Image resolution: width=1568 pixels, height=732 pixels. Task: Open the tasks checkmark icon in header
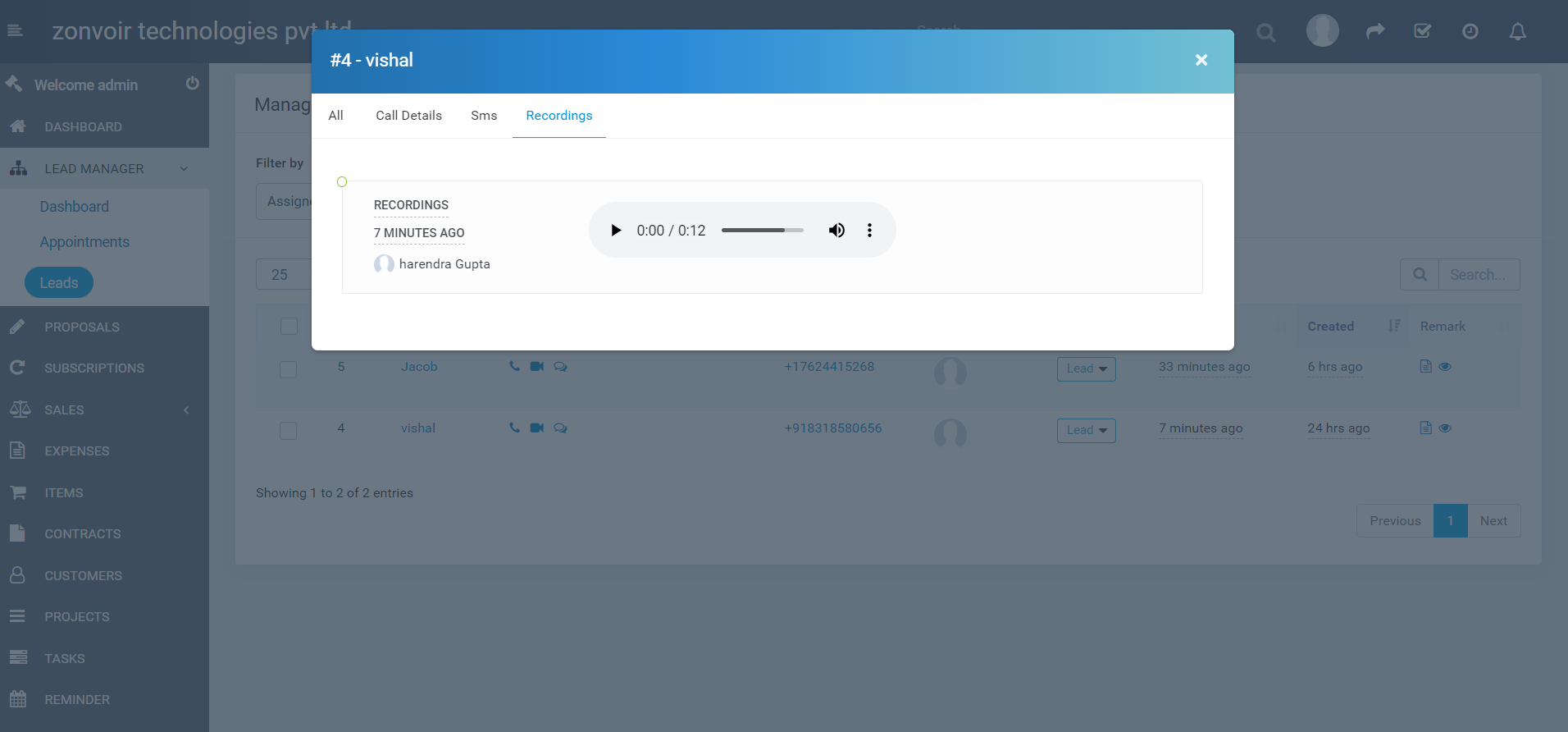click(1423, 31)
